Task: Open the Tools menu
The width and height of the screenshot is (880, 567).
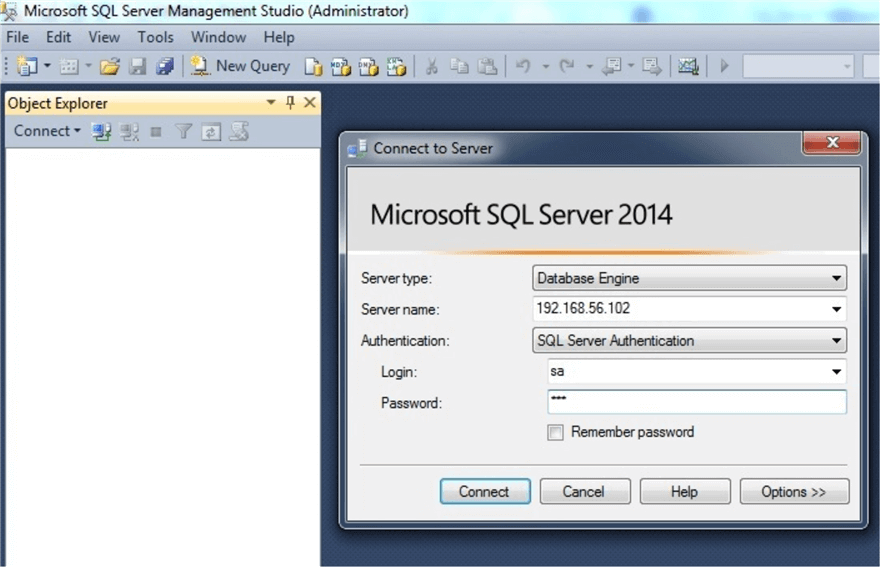Action: coord(155,37)
